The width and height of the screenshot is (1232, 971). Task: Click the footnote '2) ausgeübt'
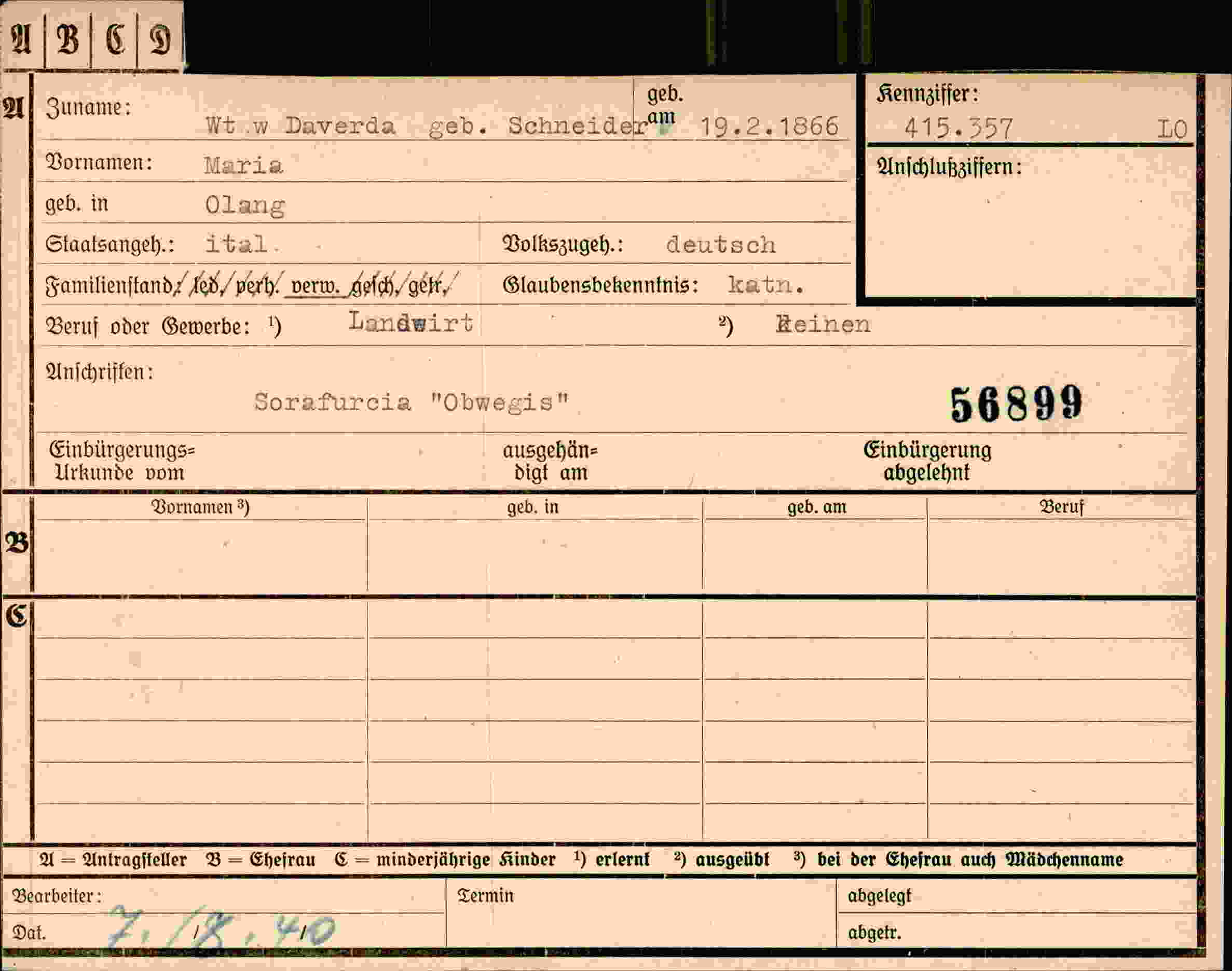(721, 859)
